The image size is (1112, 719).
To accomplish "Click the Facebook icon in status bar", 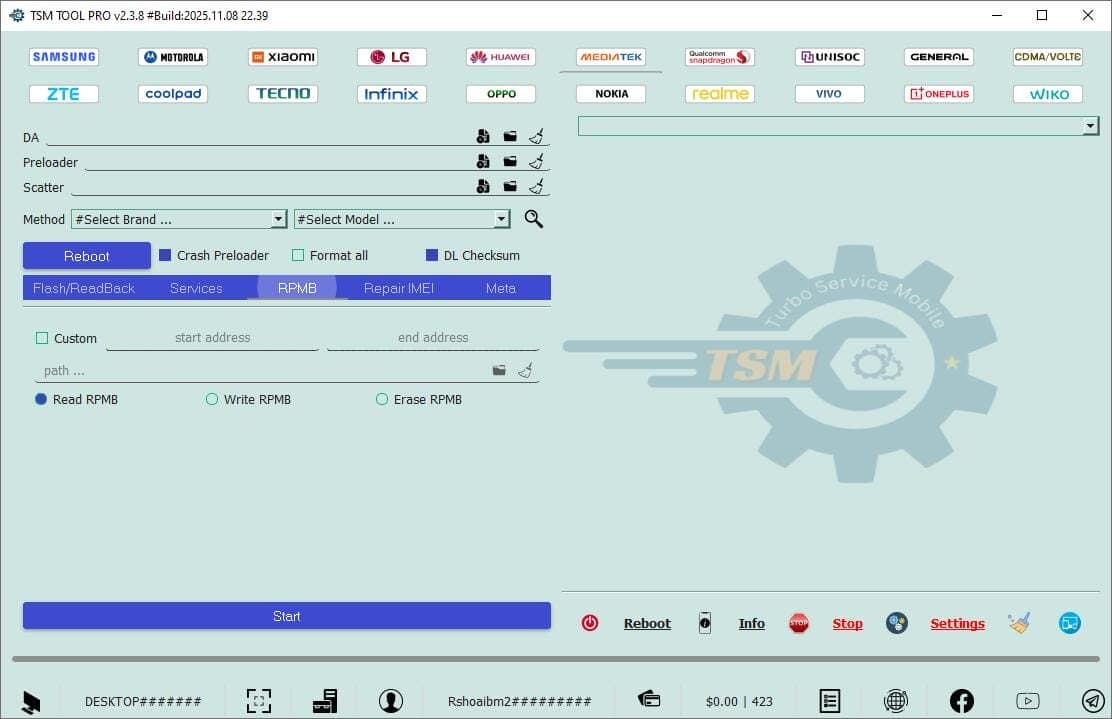I will click(x=961, y=701).
